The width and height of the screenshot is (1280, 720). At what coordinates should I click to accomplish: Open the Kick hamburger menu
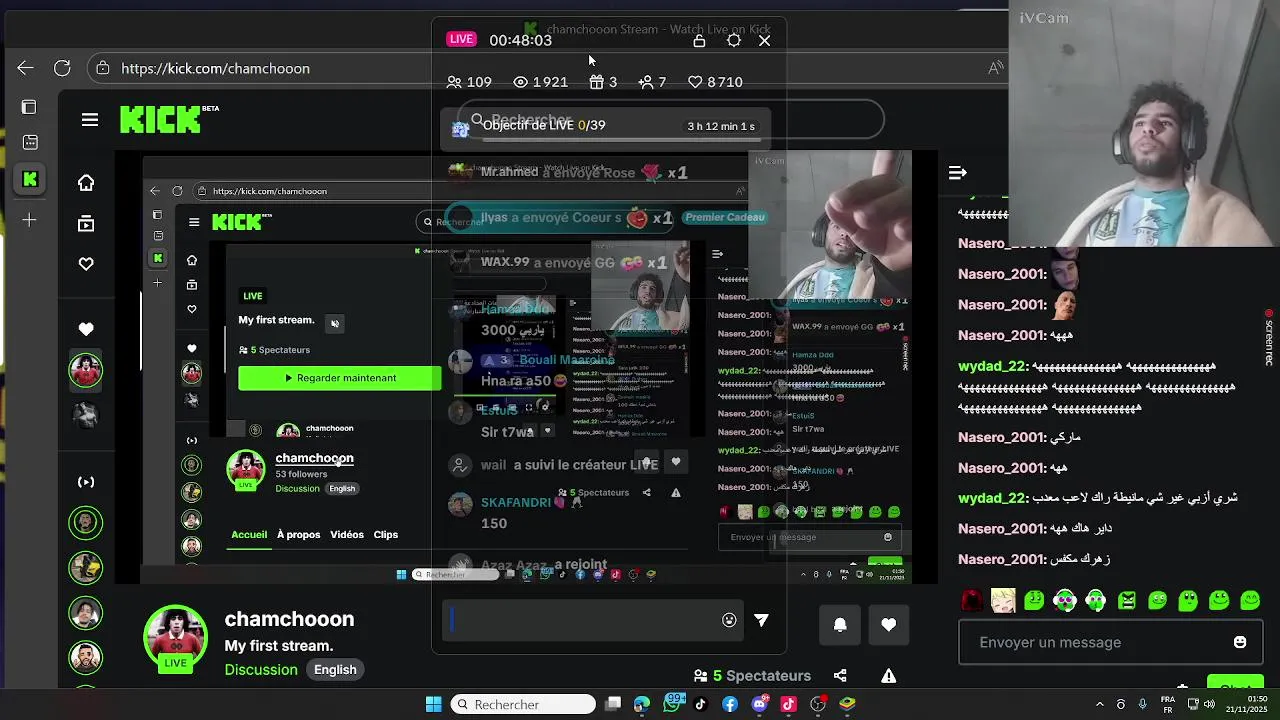coord(90,120)
